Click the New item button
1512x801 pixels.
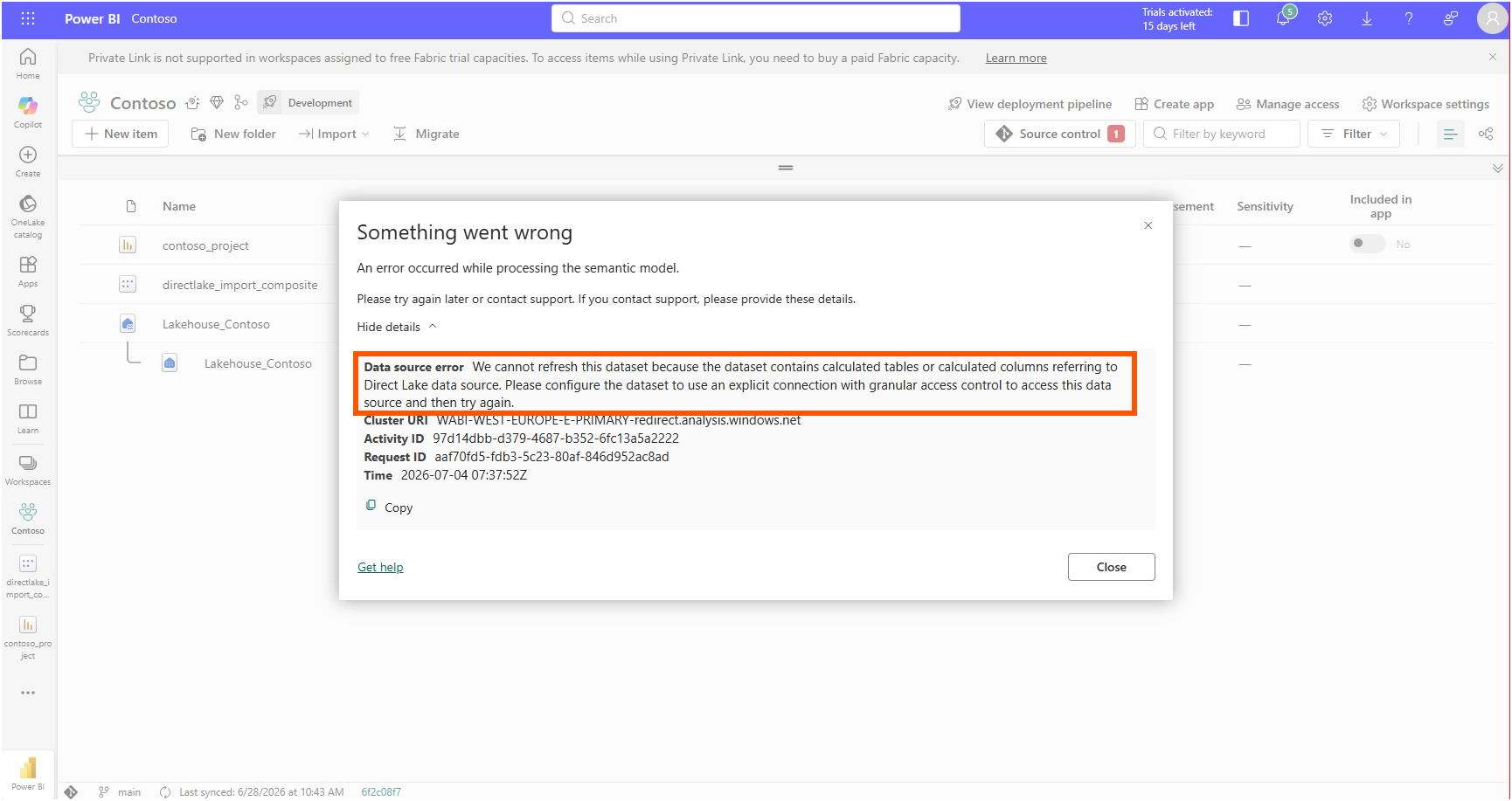[x=121, y=134]
